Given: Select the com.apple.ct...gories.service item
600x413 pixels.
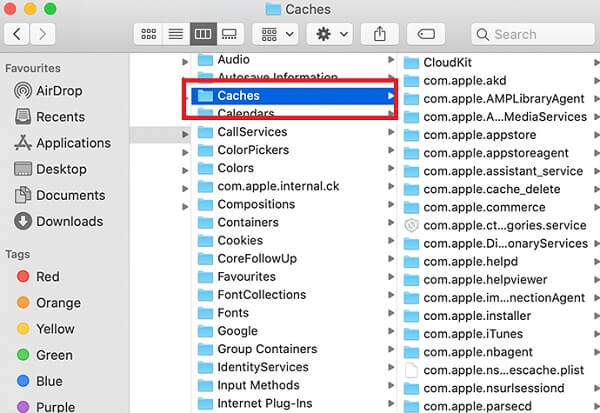Looking at the screenshot, I should pos(501,225).
